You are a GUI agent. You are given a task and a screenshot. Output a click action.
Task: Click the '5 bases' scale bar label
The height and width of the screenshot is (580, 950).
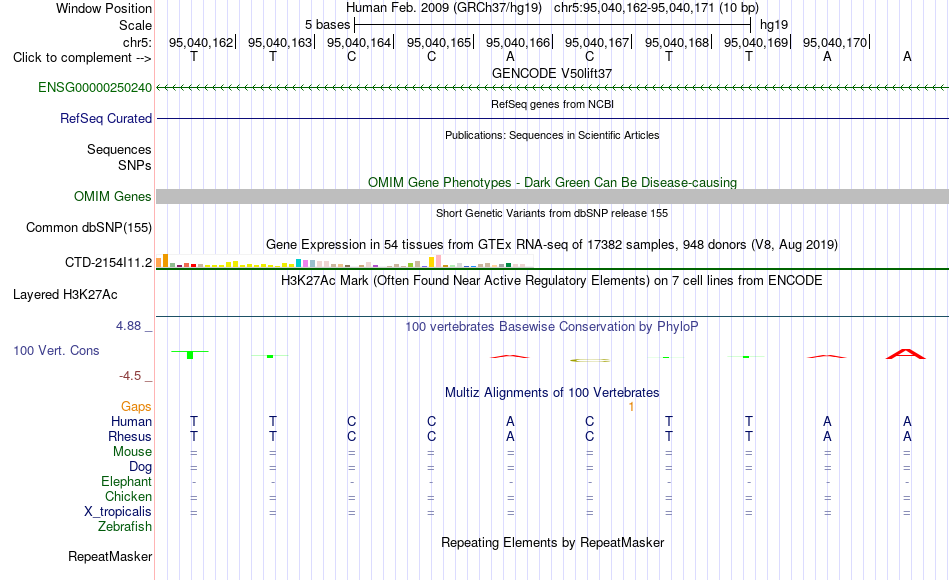click(327, 25)
